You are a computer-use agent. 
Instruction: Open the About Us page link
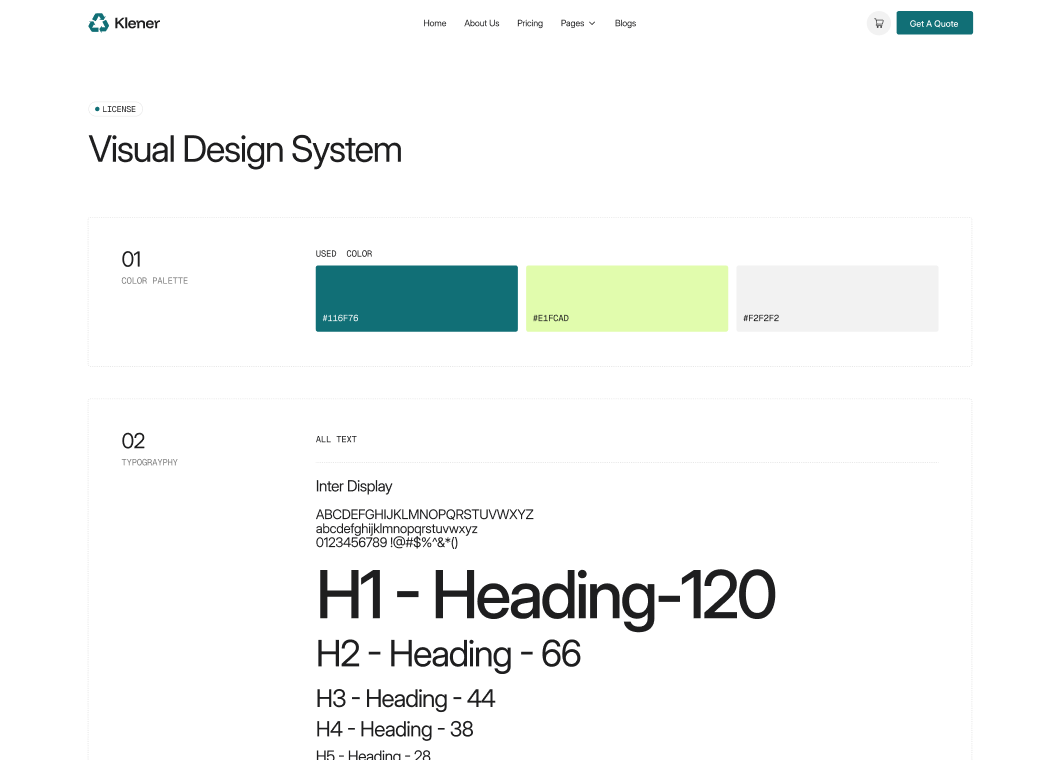(482, 23)
